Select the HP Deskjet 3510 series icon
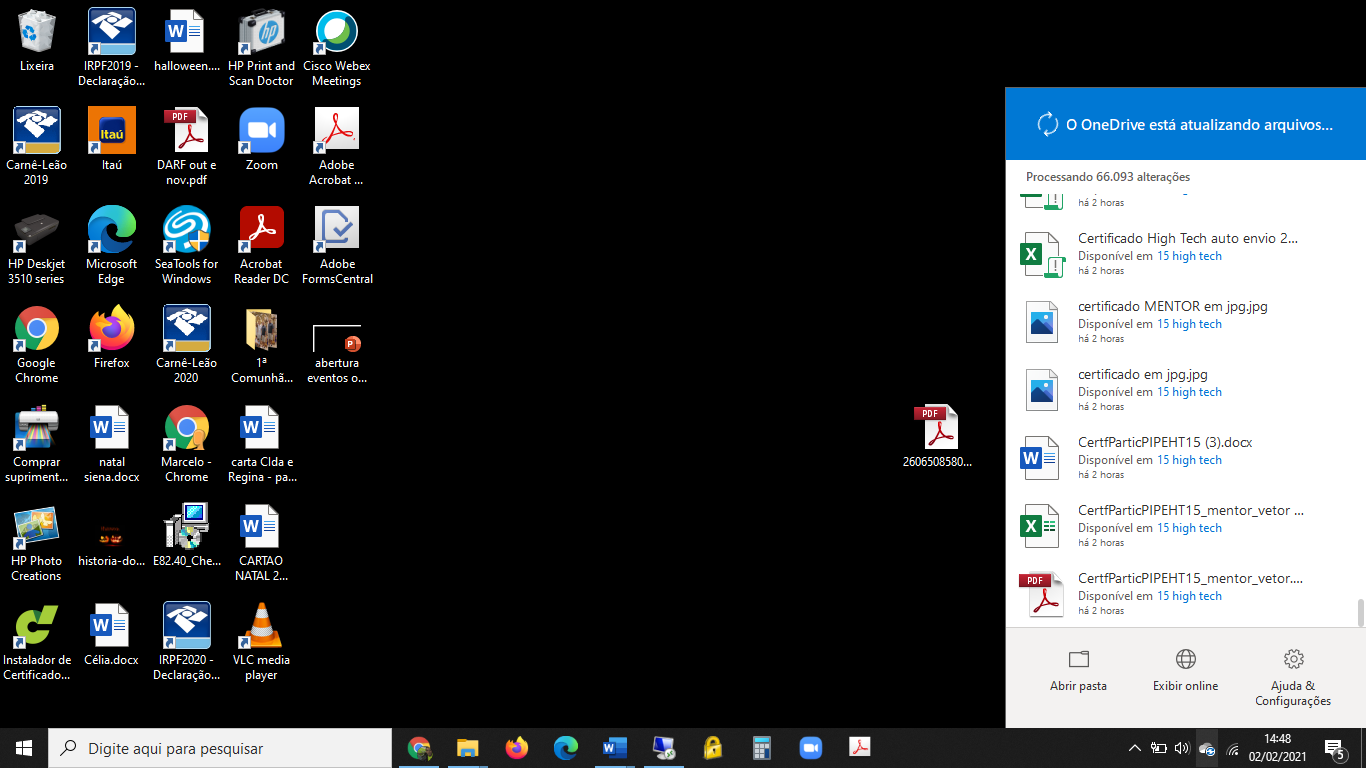Screen dimensions: 1366x768 pyautogui.click(x=37, y=245)
